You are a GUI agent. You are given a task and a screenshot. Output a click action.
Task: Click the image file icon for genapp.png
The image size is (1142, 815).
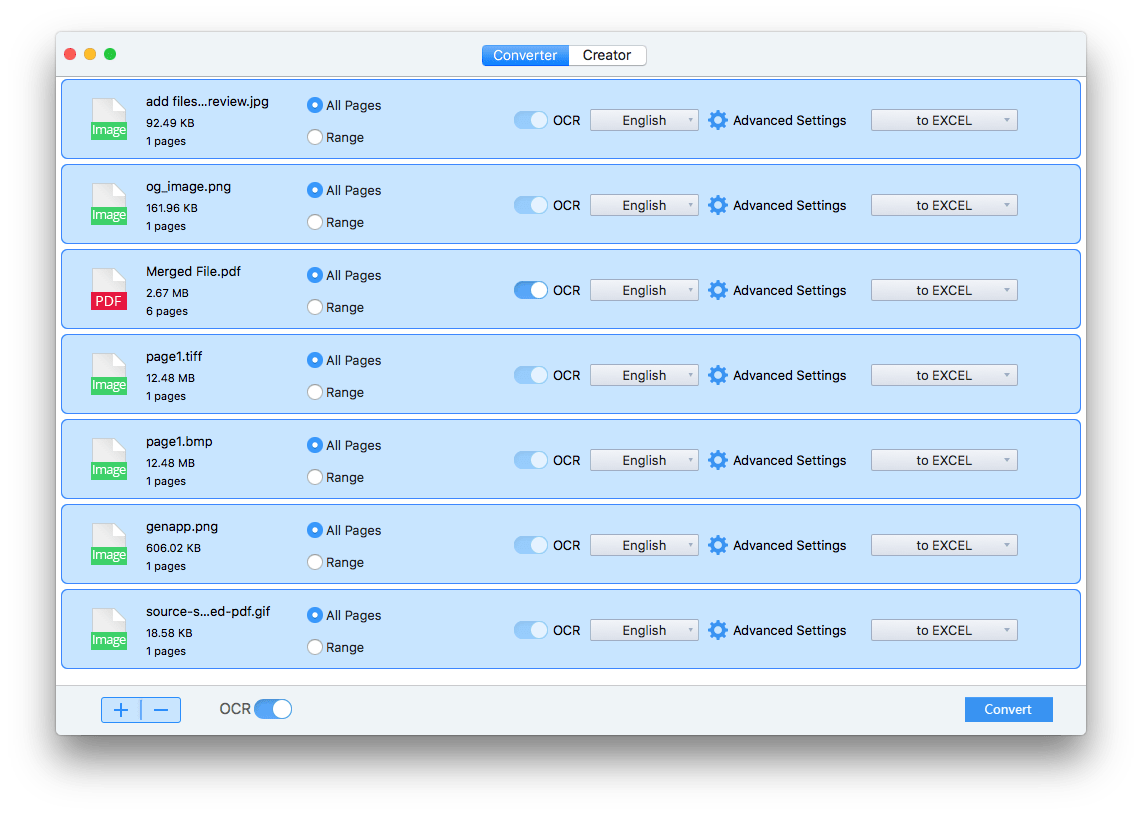(109, 544)
